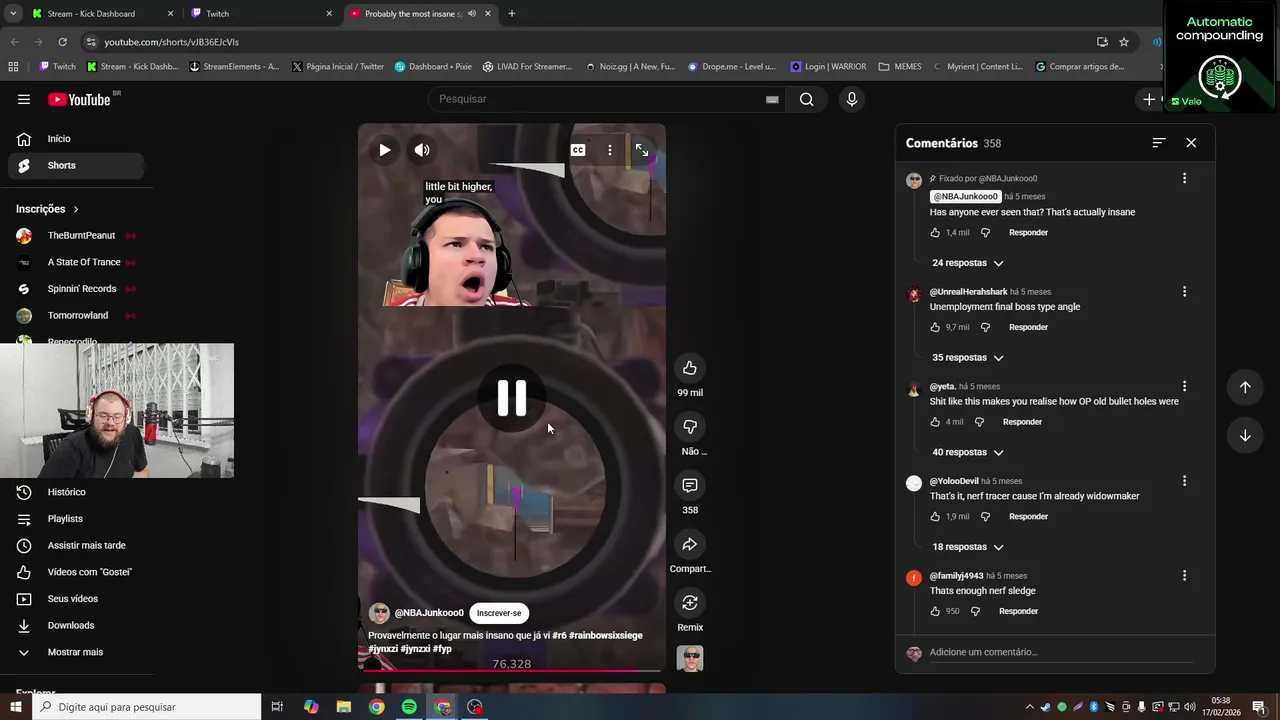This screenshot has height=720, width=1280.
Task: Close the Comentários panel
Action: [1191, 143]
